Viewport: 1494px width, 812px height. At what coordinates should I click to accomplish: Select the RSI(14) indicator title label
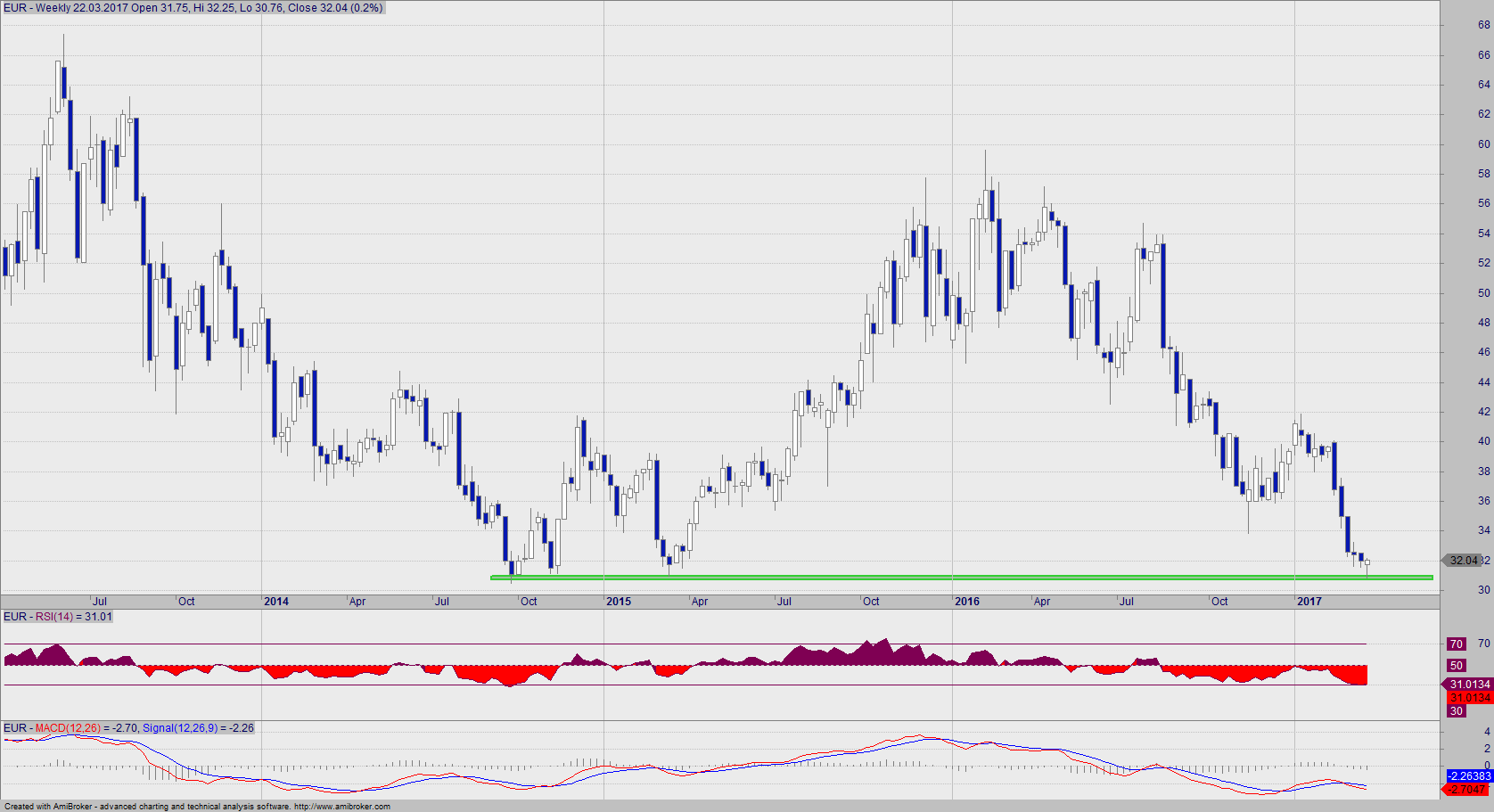point(59,617)
